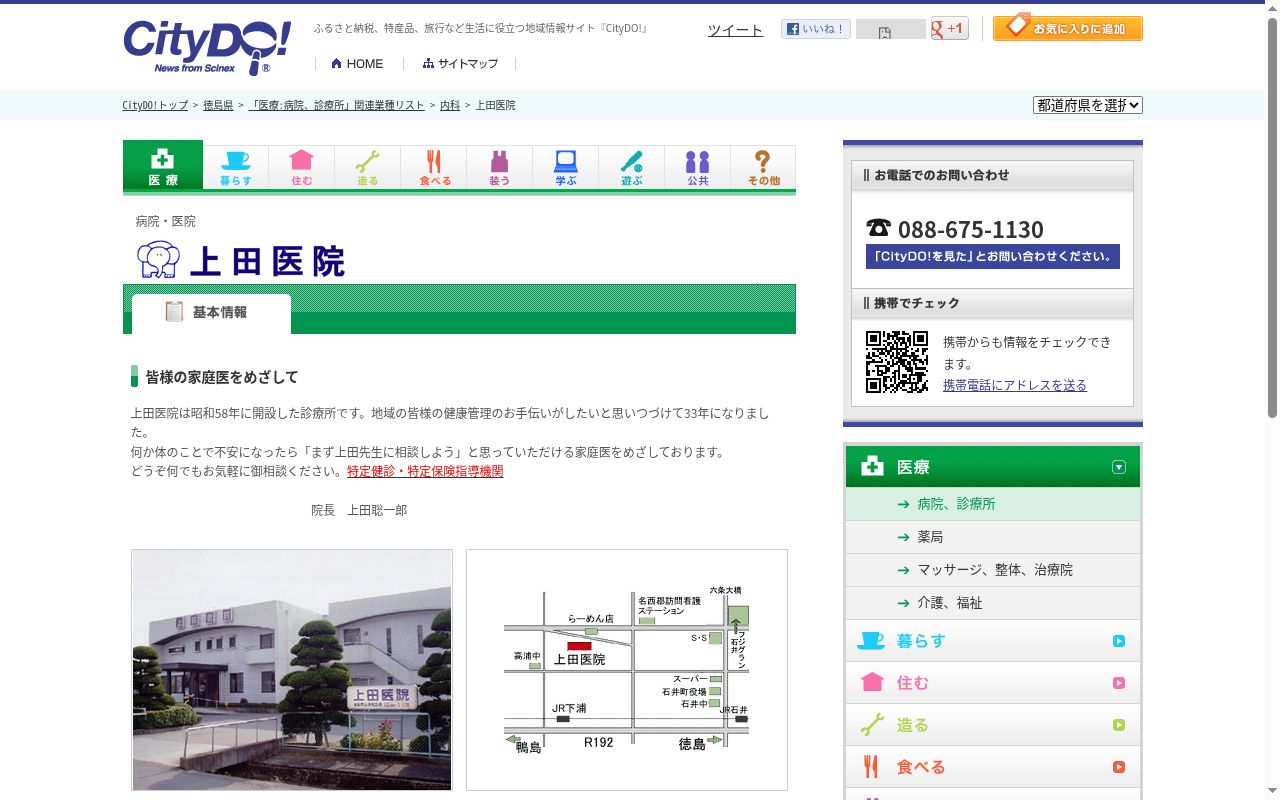Screen dimensions: 1280x800
Task: Click the Facebook いいね! button
Action: (816, 29)
